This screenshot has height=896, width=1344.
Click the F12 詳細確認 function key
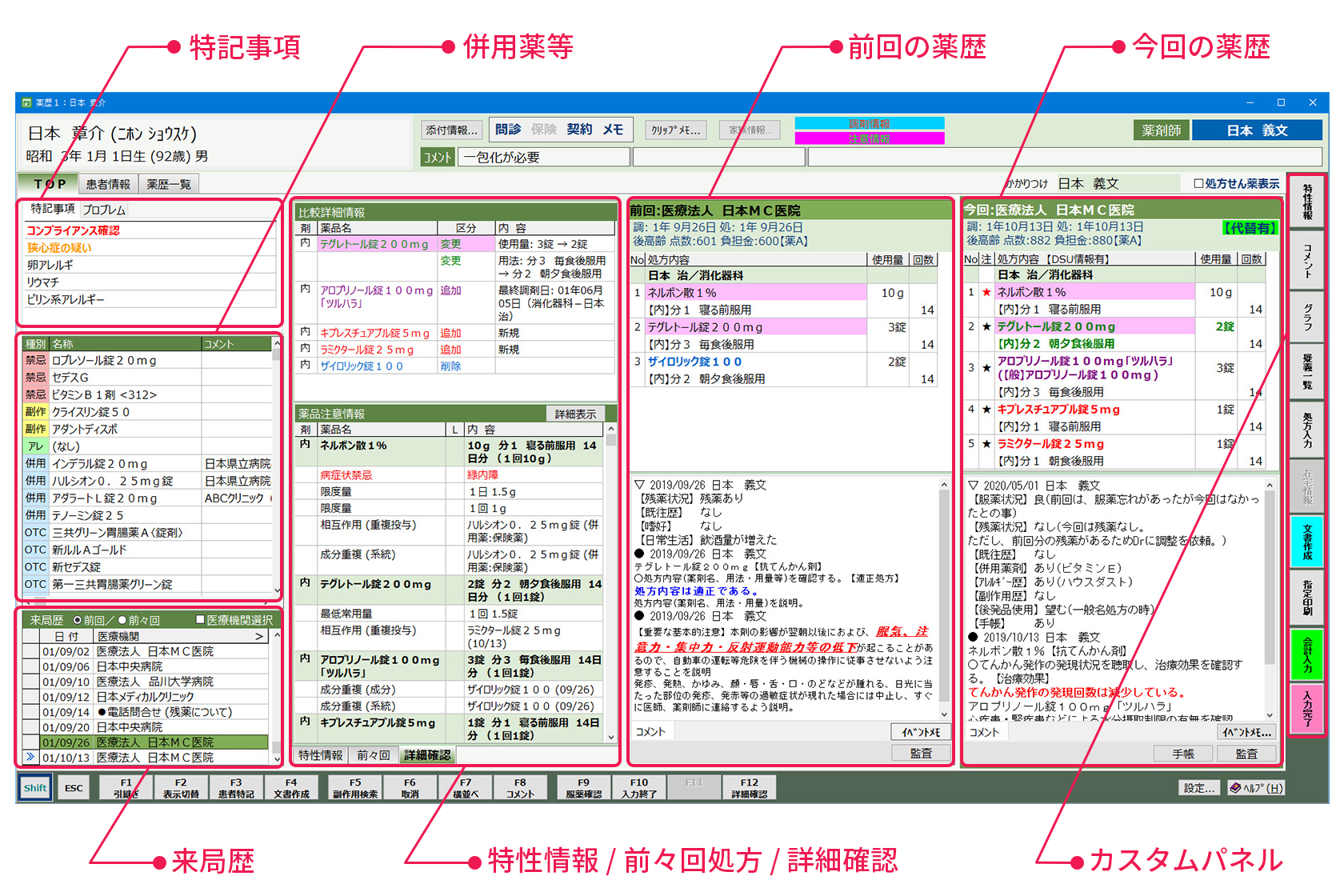750,788
